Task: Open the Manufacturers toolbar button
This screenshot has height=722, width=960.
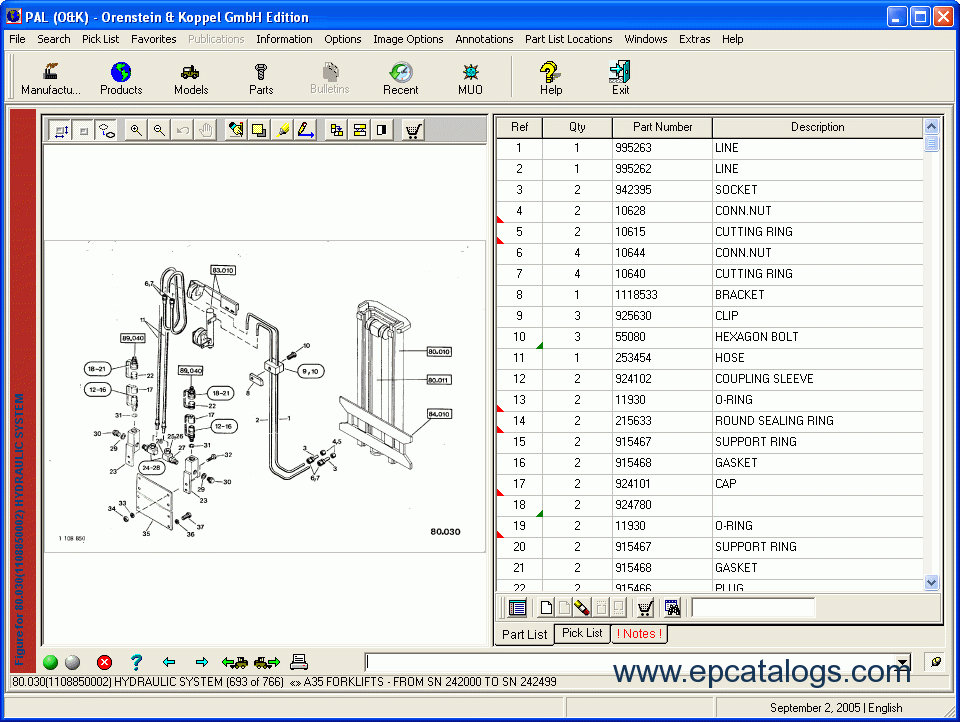Action: tap(51, 78)
